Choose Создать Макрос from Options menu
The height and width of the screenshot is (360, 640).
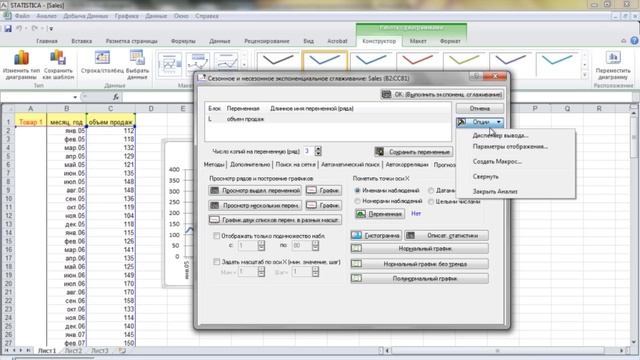497,161
